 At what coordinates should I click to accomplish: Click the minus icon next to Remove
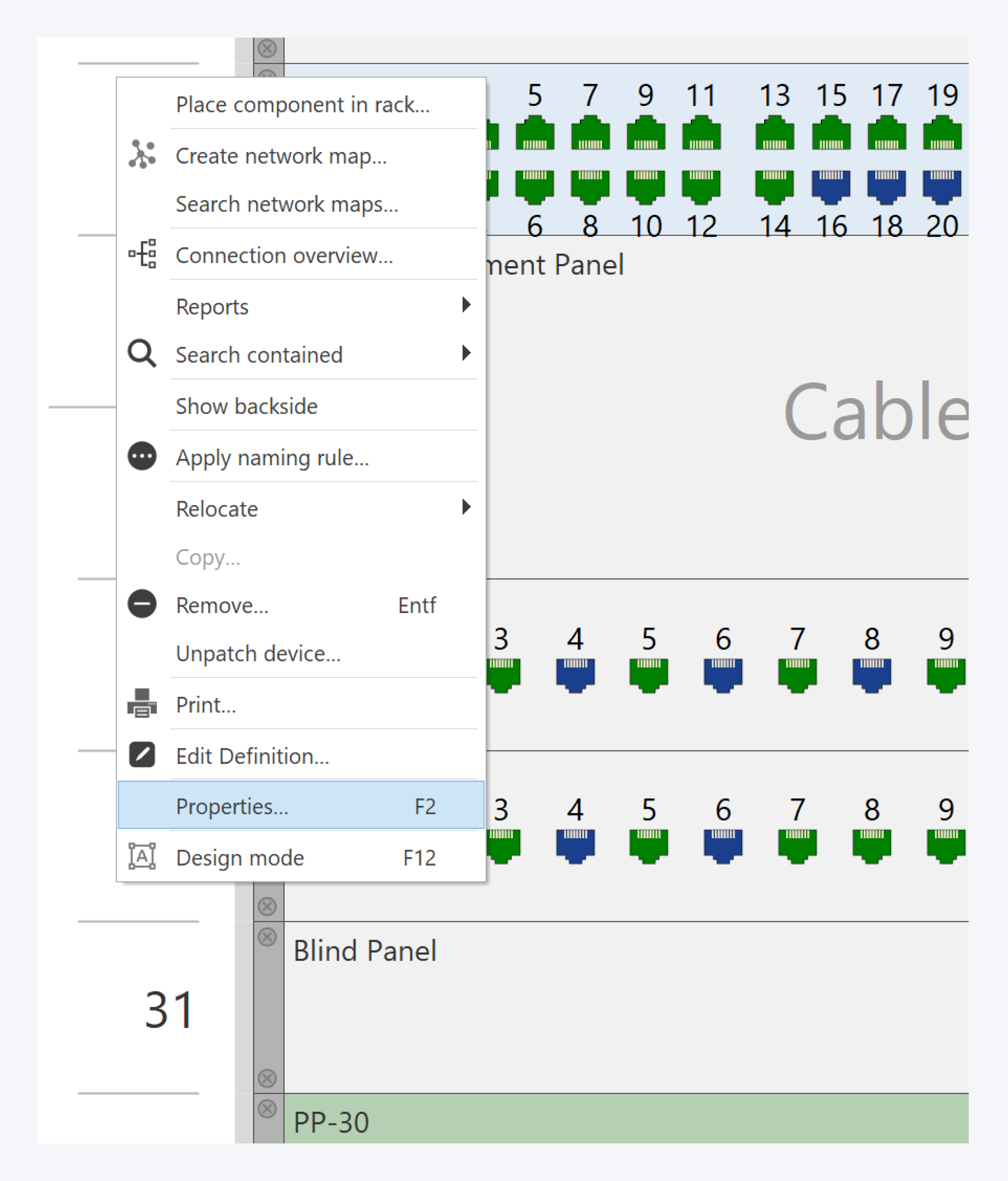[x=143, y=605]
